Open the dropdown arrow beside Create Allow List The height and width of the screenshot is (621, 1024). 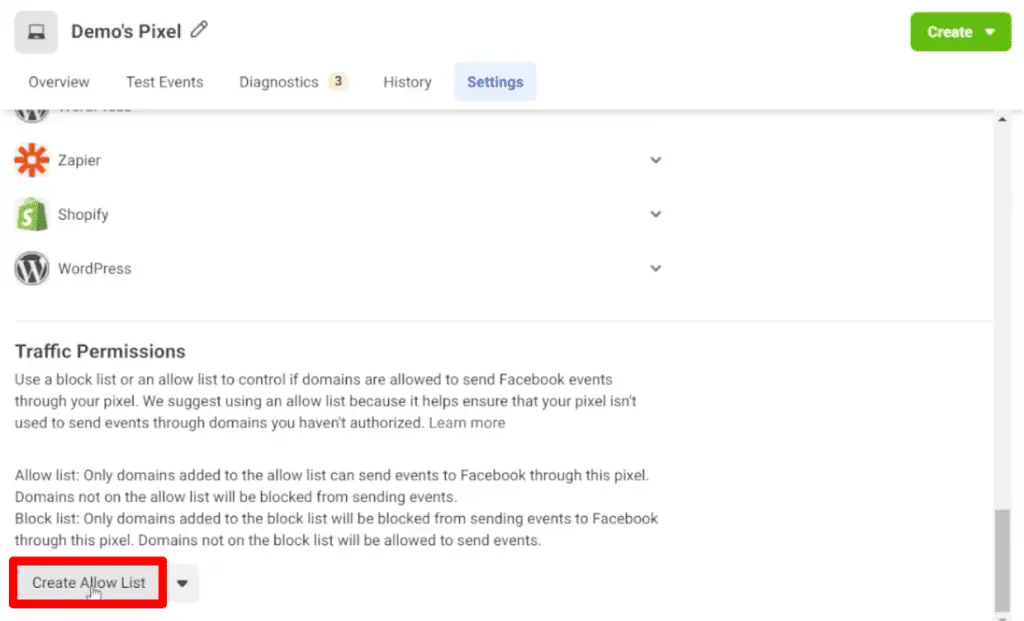pos(182,583)
